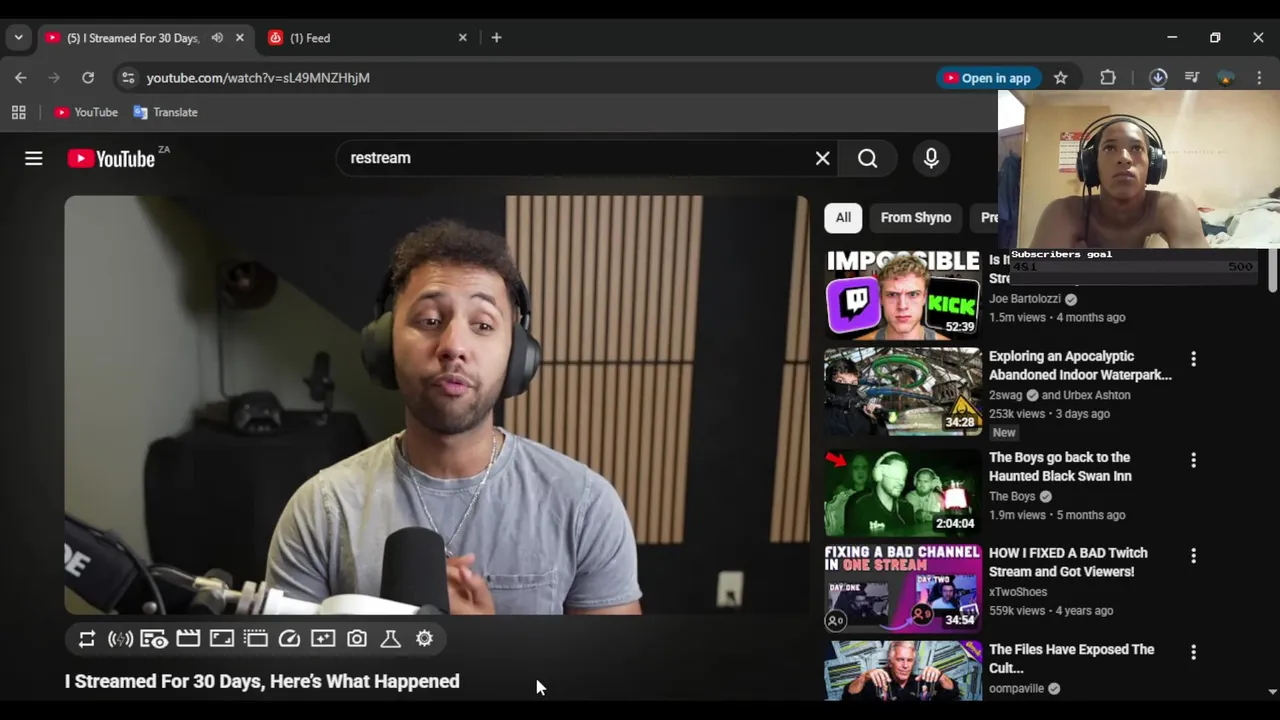The width and height of the screenshot is (1280, 720).
Task: Open the browser downloads icon
Action: [x=1158, y=78]
